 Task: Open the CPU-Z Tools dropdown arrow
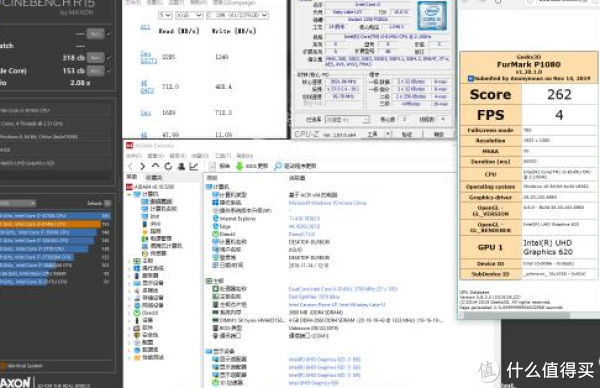tap(388, 134)
